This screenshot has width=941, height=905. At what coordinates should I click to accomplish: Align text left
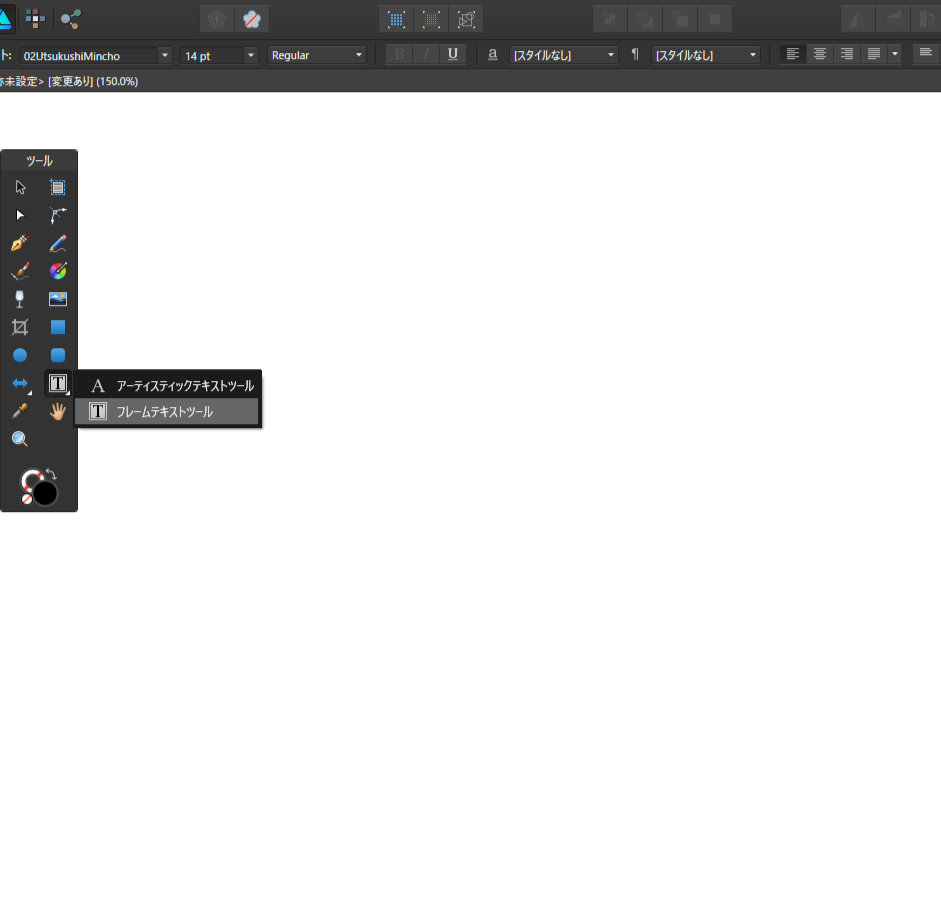point(793,55)
